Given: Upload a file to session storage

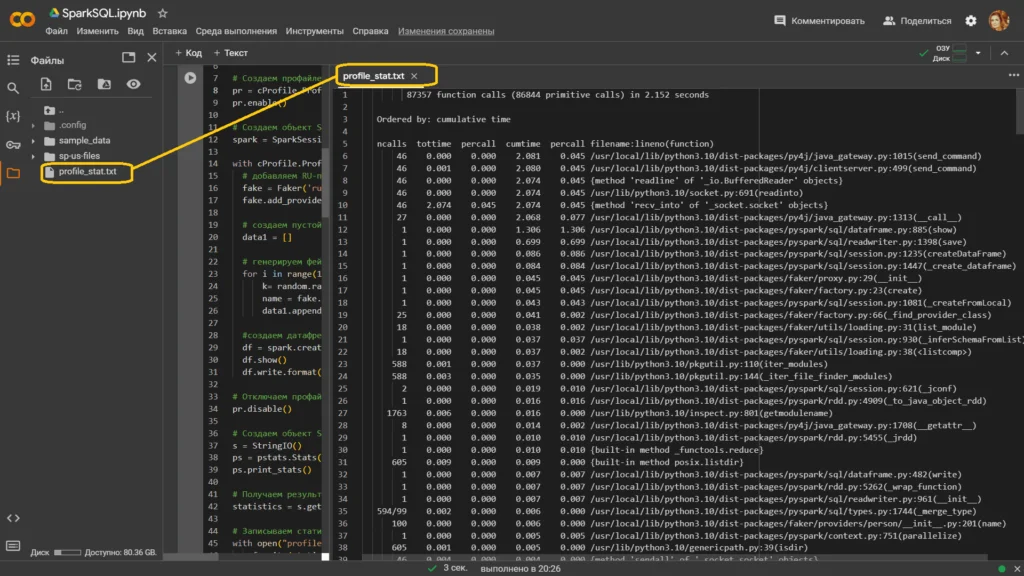Looking at the screenshot, I should [46, 84].
